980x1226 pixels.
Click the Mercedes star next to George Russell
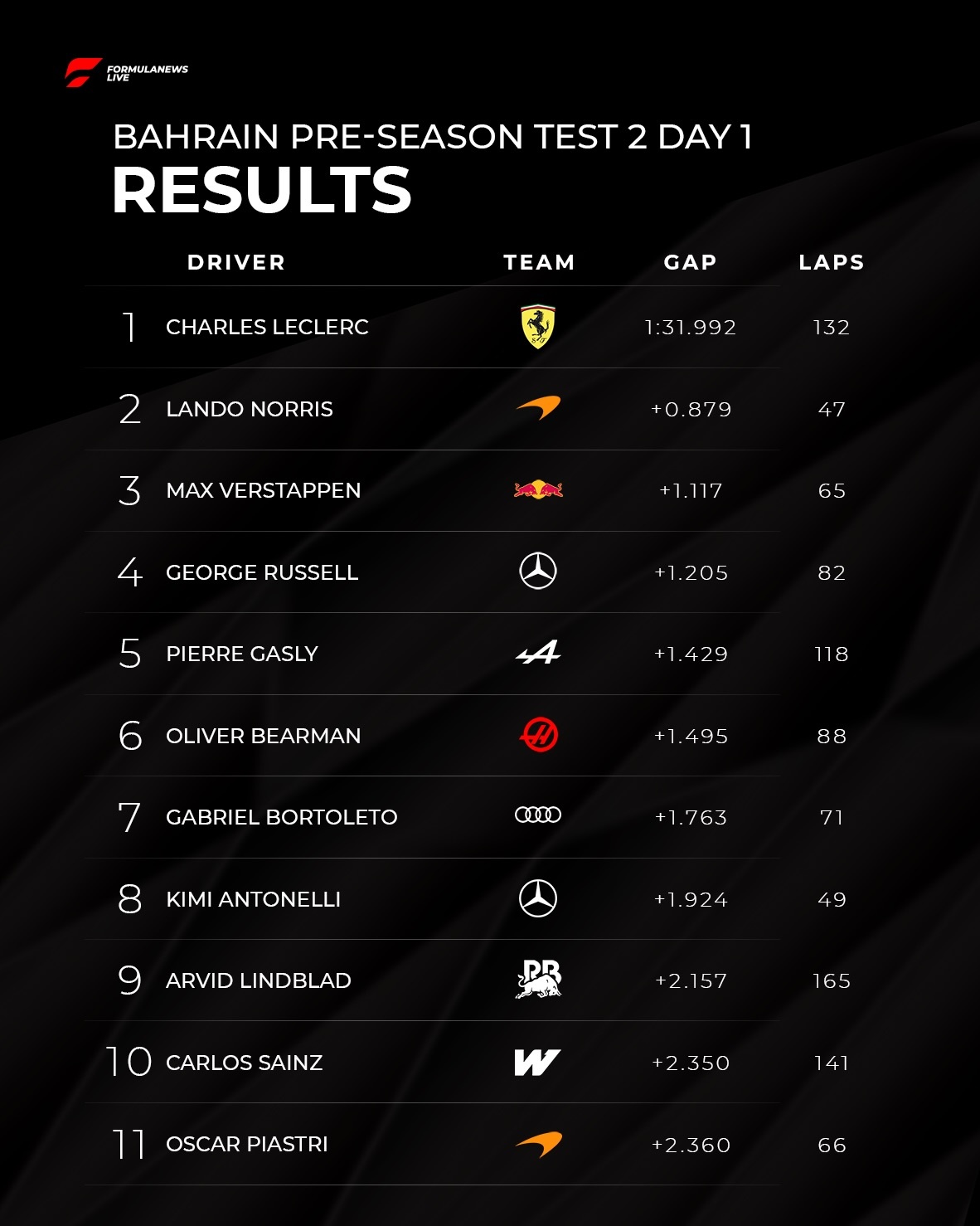click(538, 572)
